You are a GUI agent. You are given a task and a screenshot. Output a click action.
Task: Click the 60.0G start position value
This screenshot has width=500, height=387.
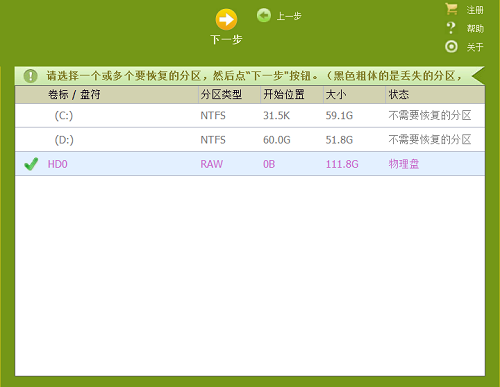(x=277, y=140)
